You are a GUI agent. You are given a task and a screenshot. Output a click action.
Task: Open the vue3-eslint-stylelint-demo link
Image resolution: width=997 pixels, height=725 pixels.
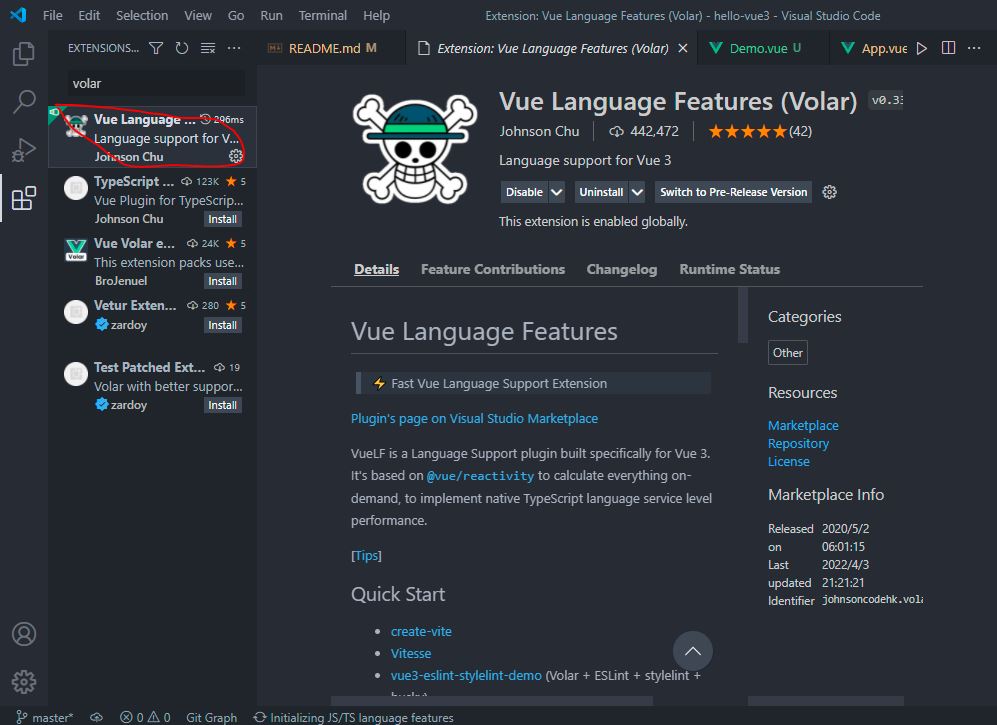pos(466,675)
